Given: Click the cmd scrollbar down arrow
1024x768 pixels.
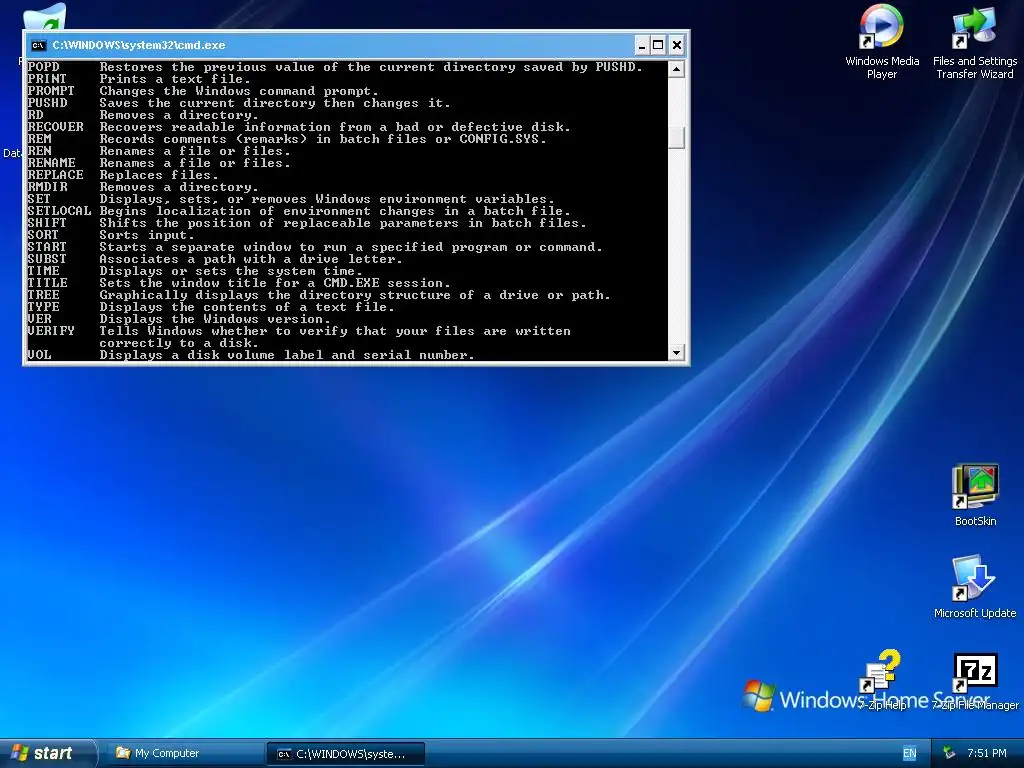Looking at the screenshot, I should click(x=677, y=353).
